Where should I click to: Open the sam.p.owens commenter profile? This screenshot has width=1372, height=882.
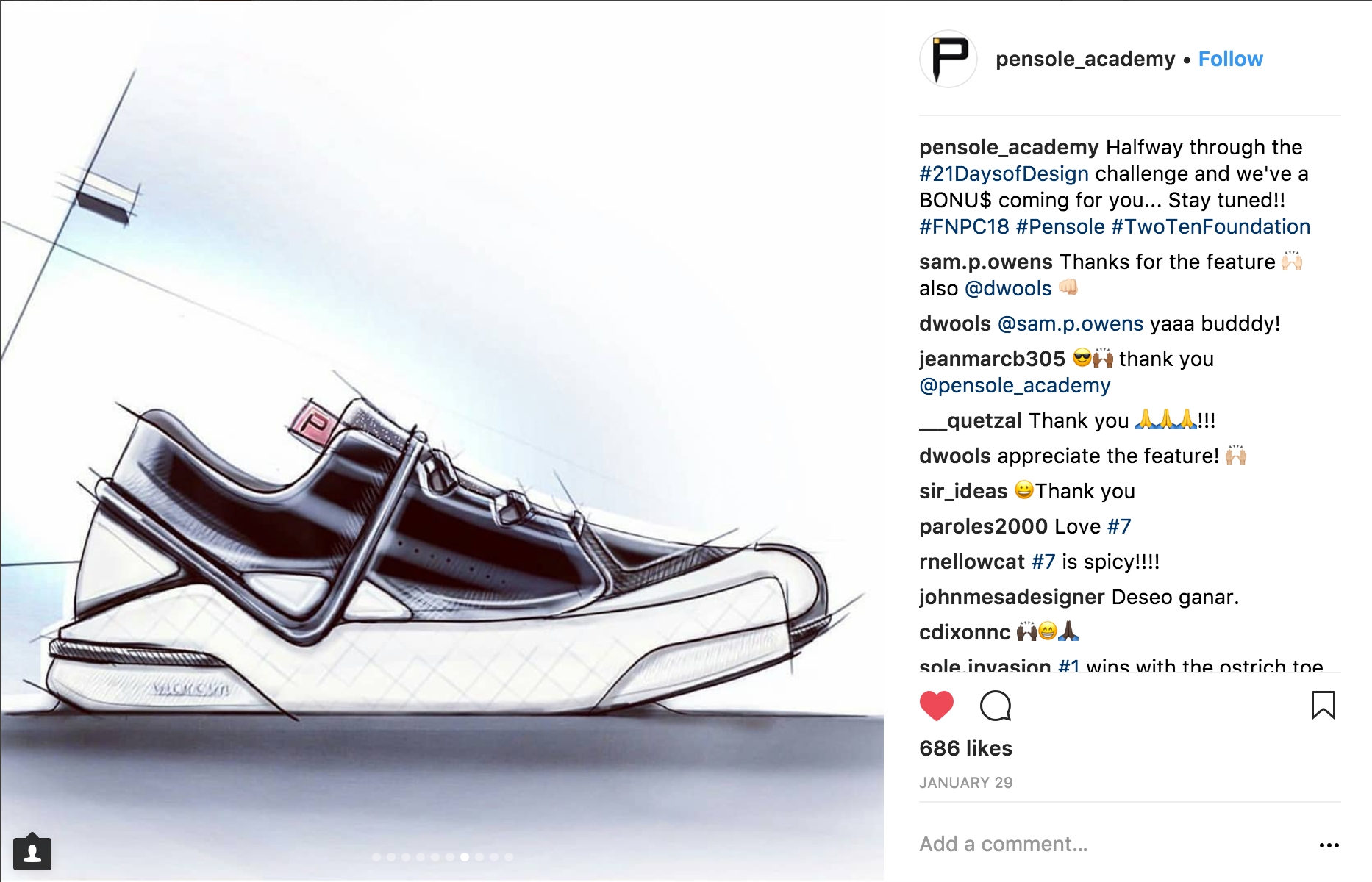point(986,262)
